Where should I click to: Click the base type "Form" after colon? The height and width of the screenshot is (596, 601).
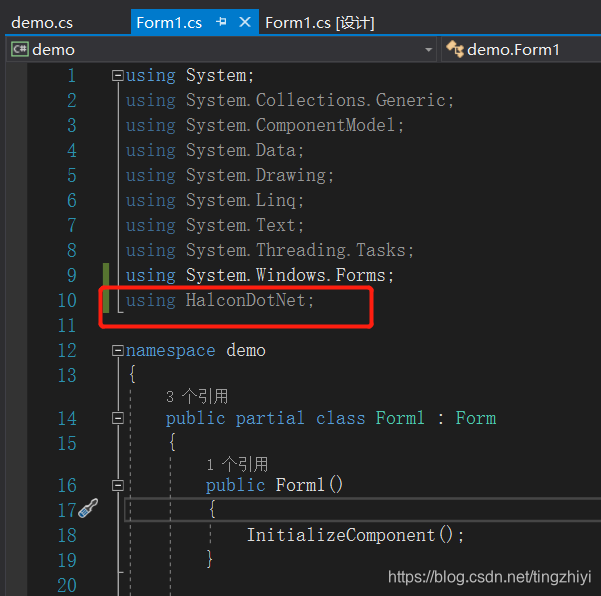pyautogui.click(x=476, y=418)
